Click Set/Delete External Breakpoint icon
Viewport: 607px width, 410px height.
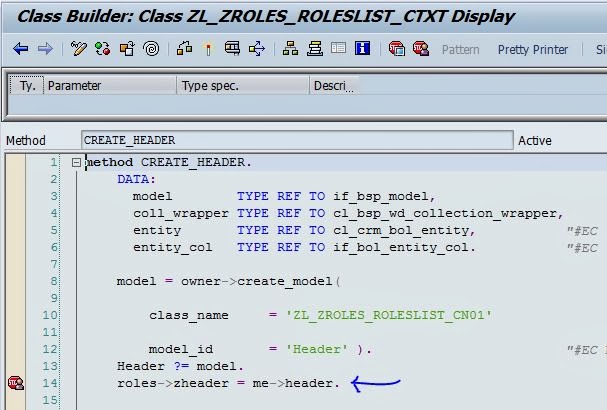pos(421,49)
